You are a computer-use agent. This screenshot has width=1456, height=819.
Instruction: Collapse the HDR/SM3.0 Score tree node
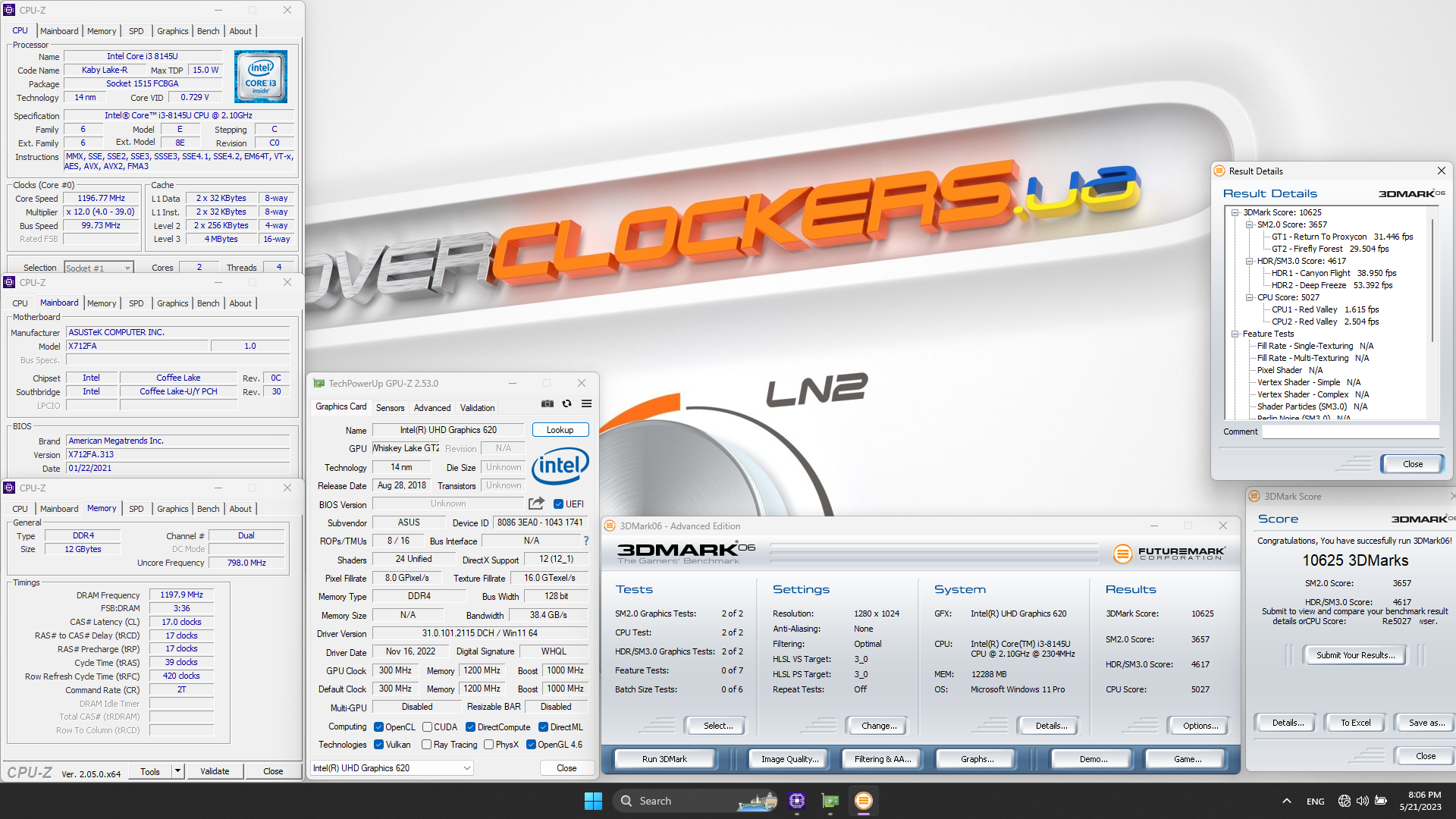click(1249, 261)
